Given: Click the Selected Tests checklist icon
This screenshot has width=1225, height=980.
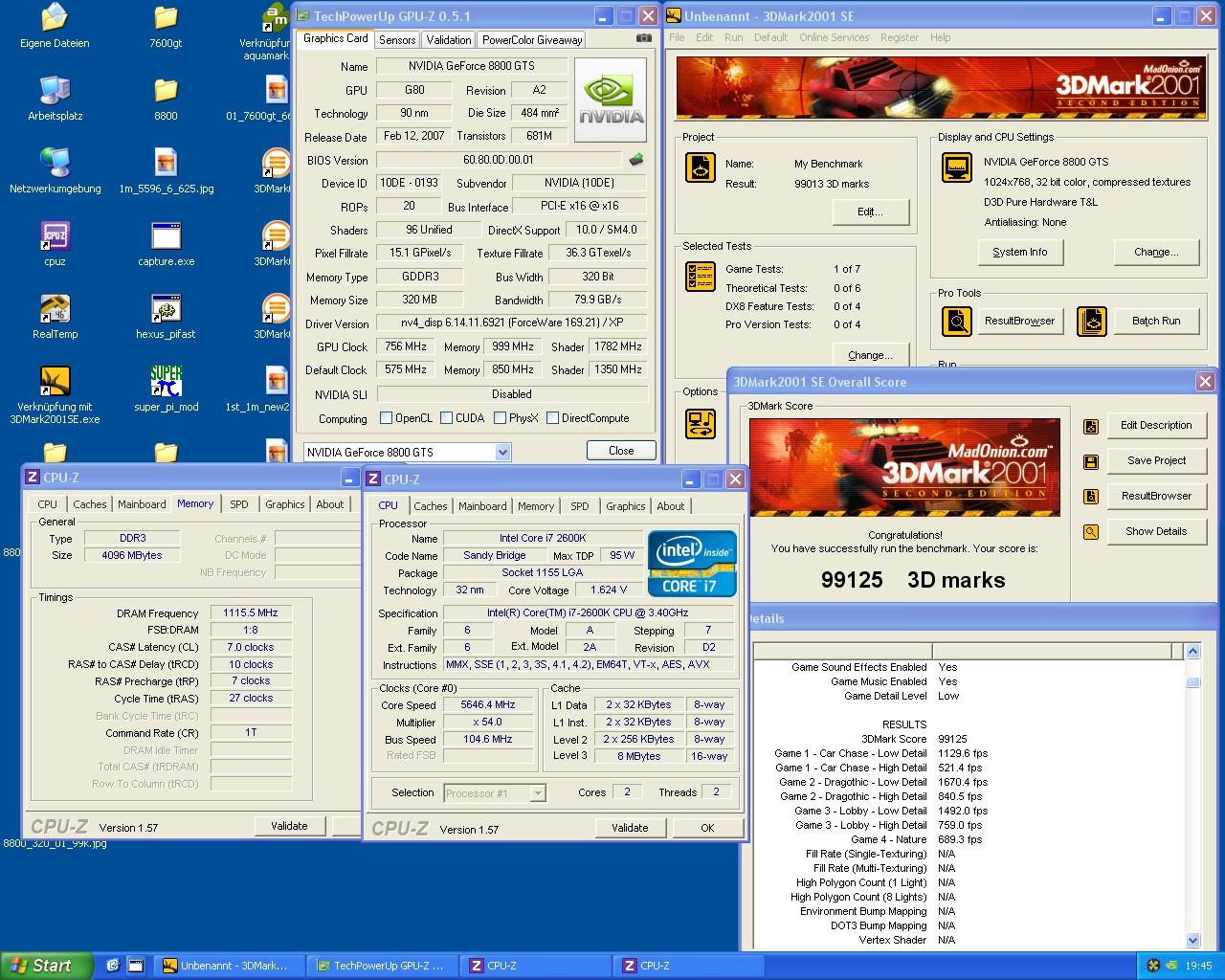Looking at the screenshot, I should 701,278.
